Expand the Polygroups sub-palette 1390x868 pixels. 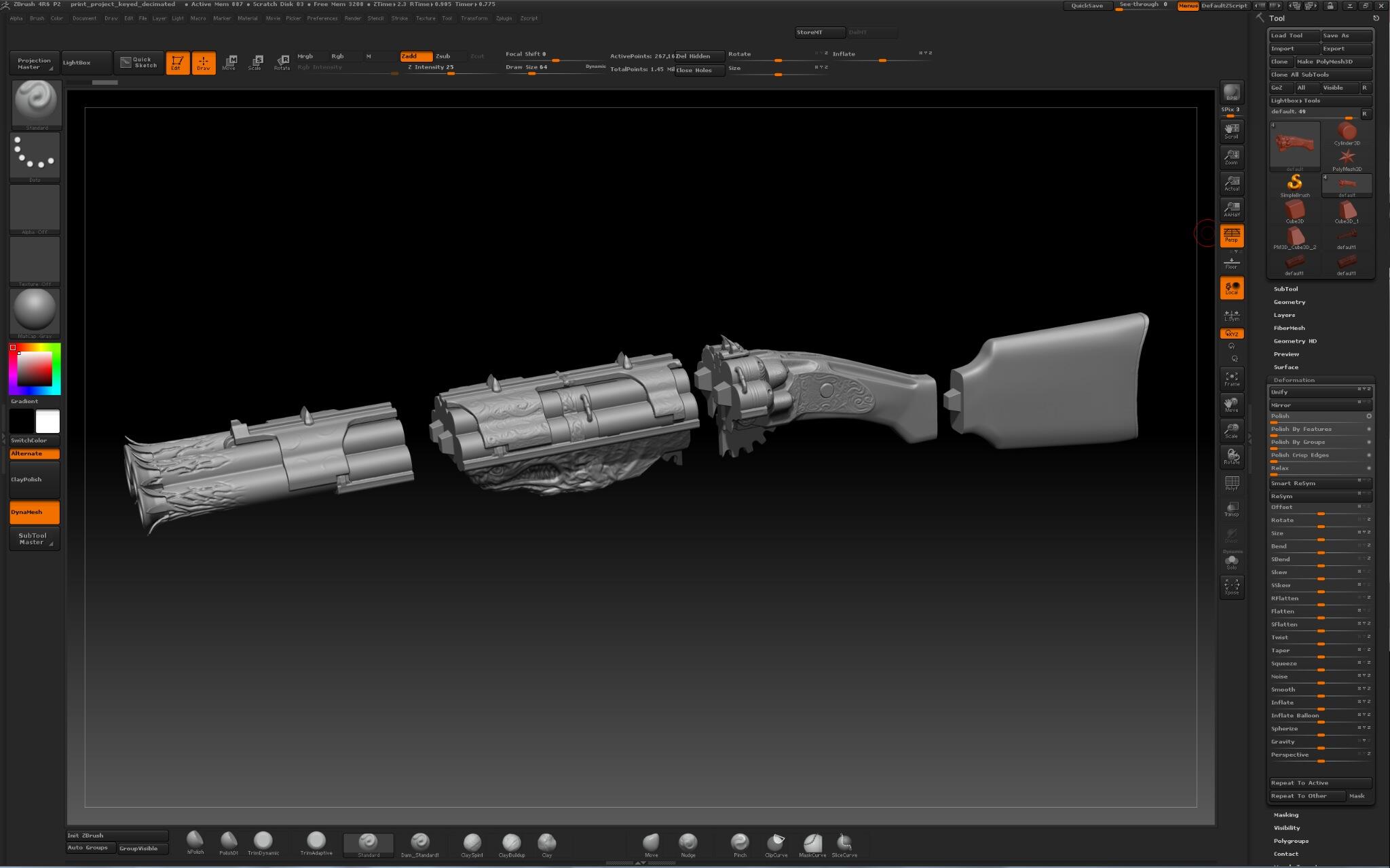(1291, 841)
